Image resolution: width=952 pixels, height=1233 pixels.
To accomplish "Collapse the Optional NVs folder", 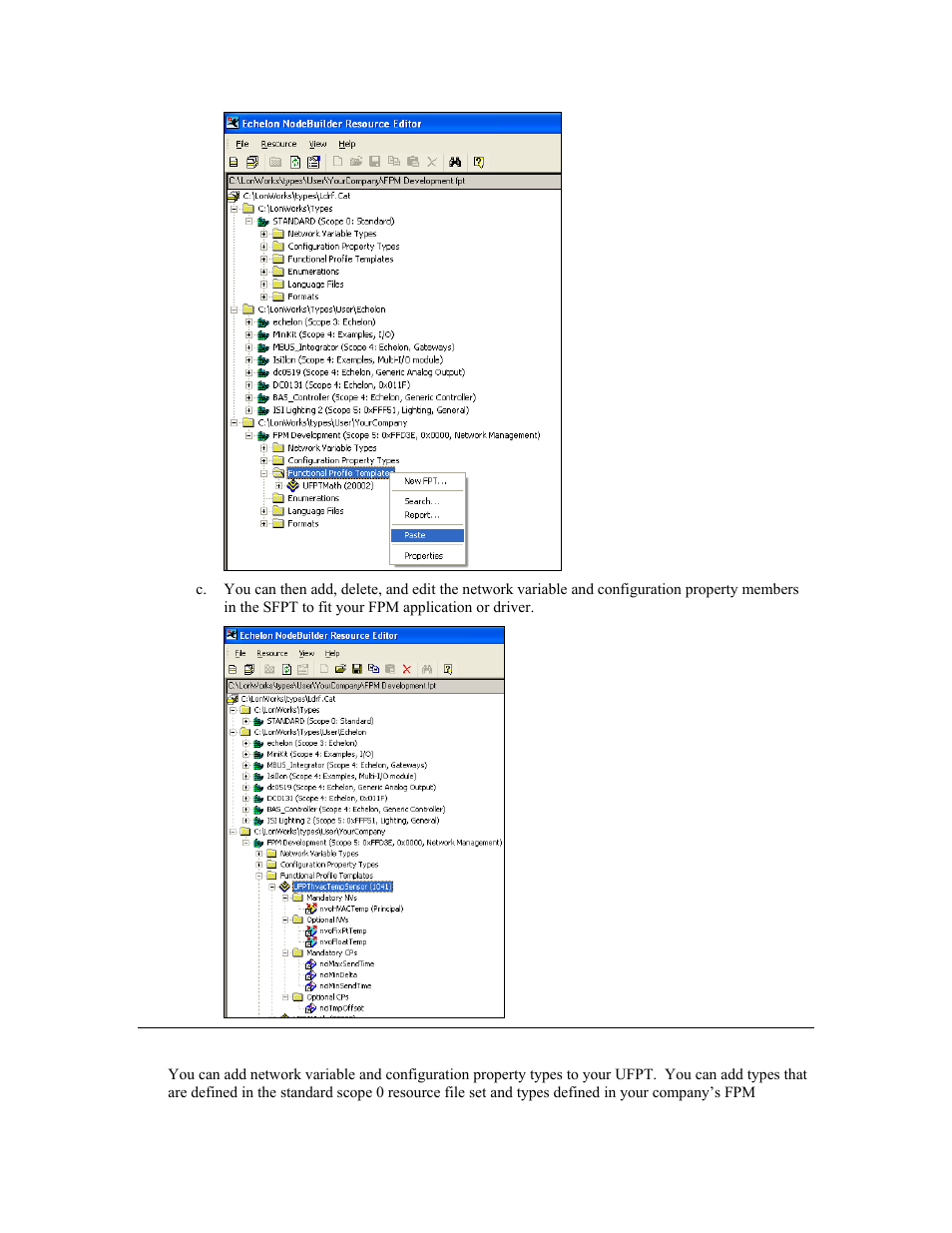I will click(x=285, y=920).
